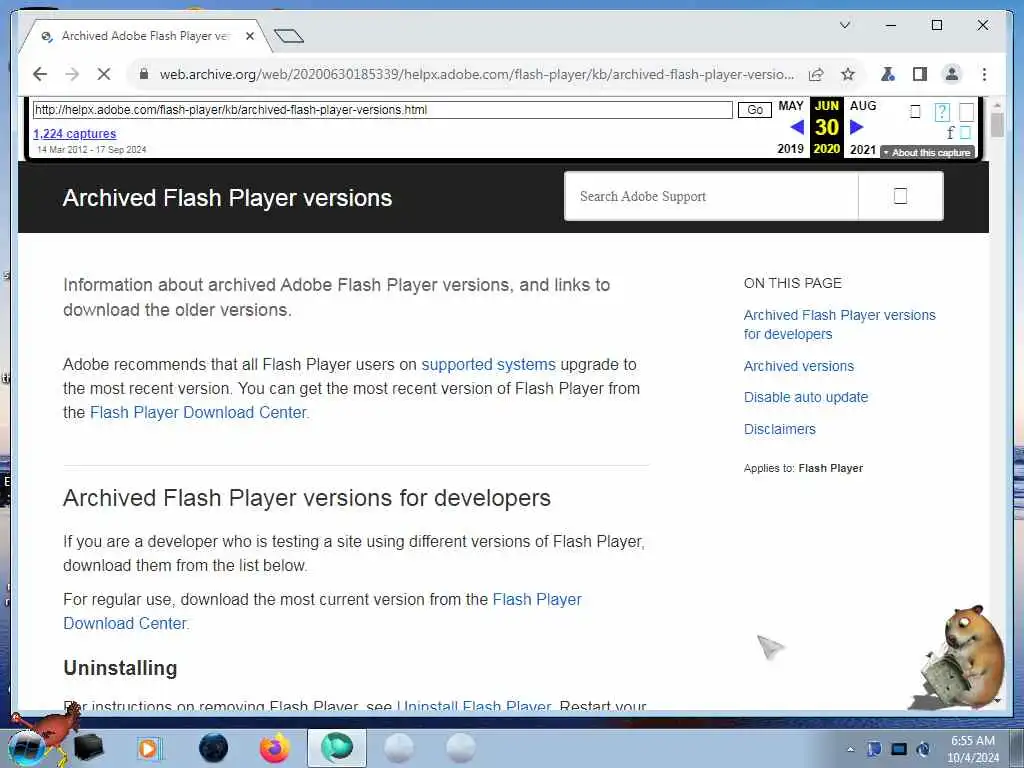
Task: Open the tab search chevron
Action: point(844,25)
